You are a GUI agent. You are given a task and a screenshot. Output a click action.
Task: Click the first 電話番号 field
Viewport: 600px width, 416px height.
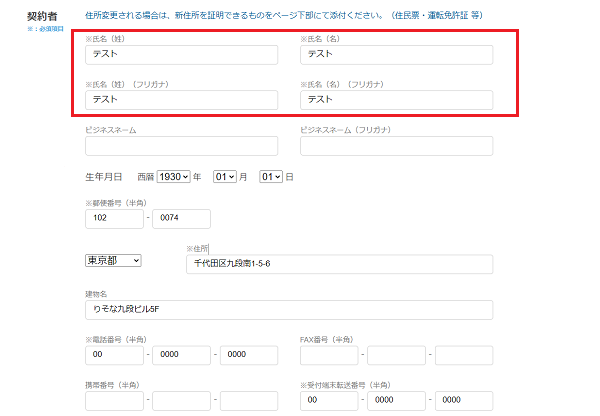pos(114,356)
